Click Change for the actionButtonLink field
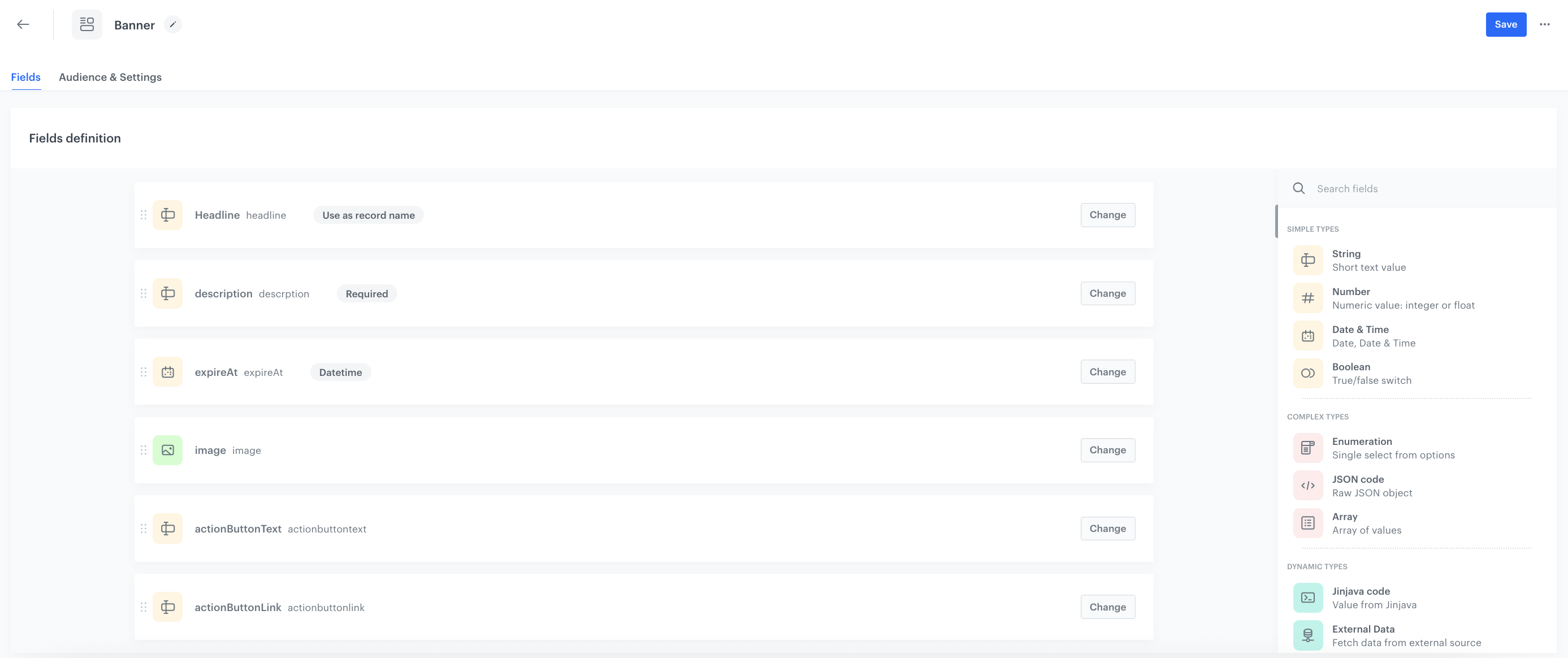 click(1107, 607)
